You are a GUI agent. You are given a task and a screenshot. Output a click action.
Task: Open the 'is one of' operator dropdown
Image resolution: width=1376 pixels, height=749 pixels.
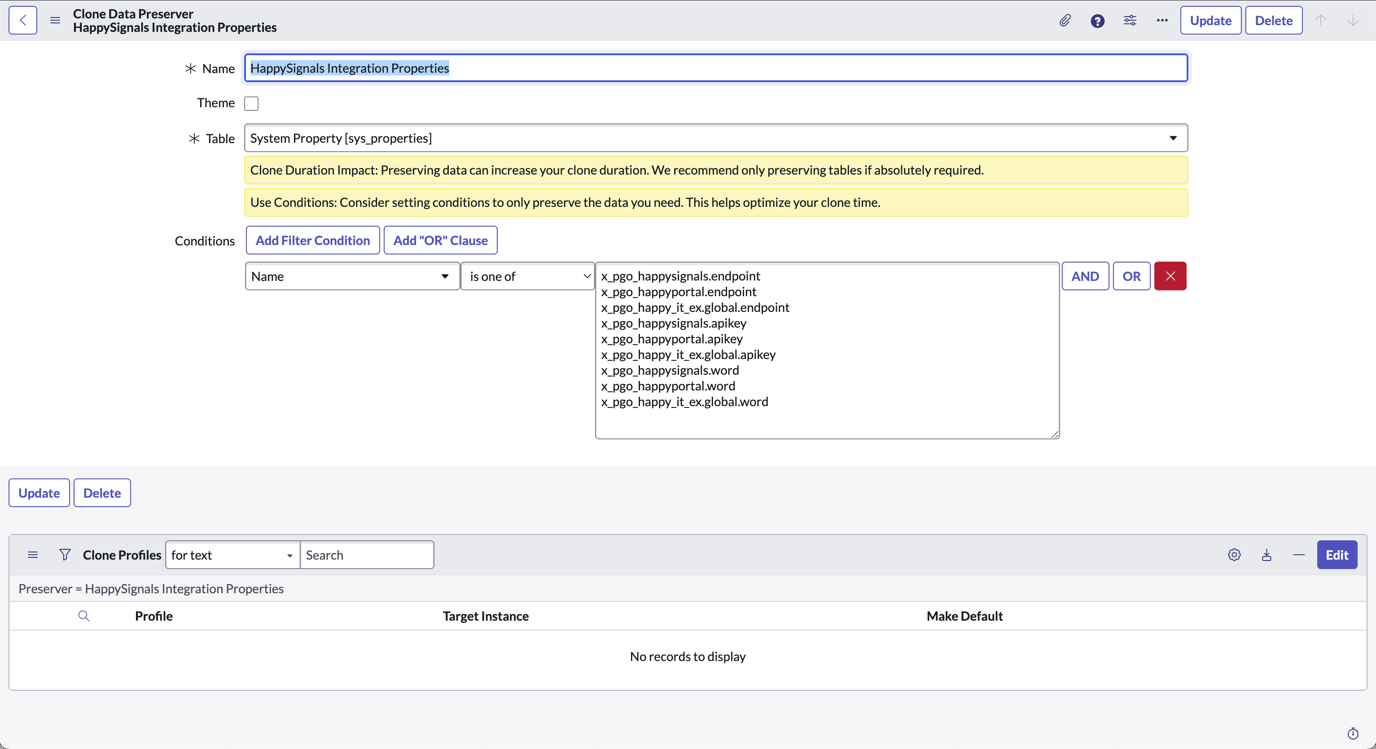point(527,276)
